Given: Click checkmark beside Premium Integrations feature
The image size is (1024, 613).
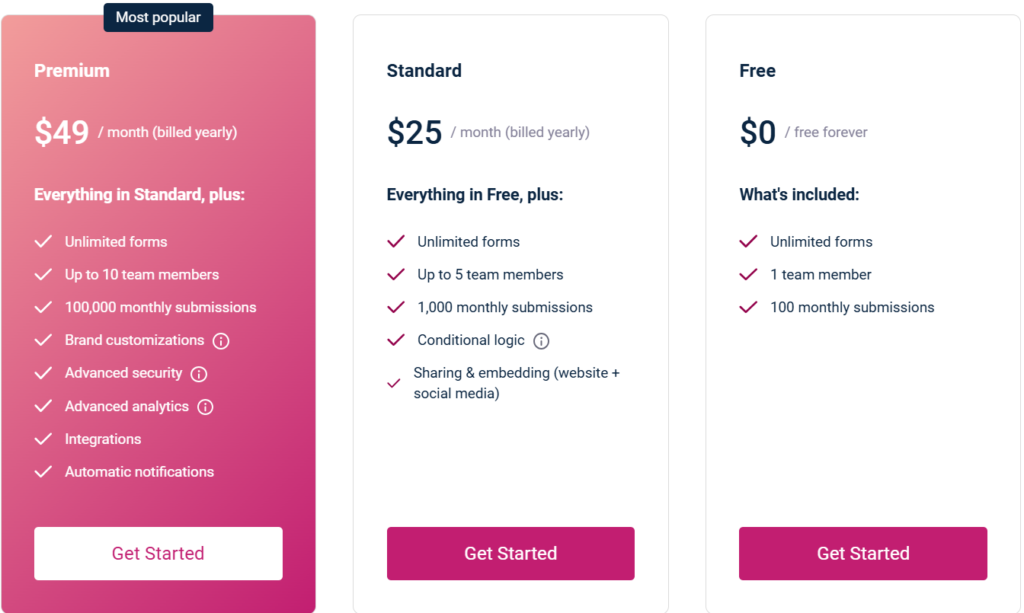Looking at the screenshot, I should [43, 439].
